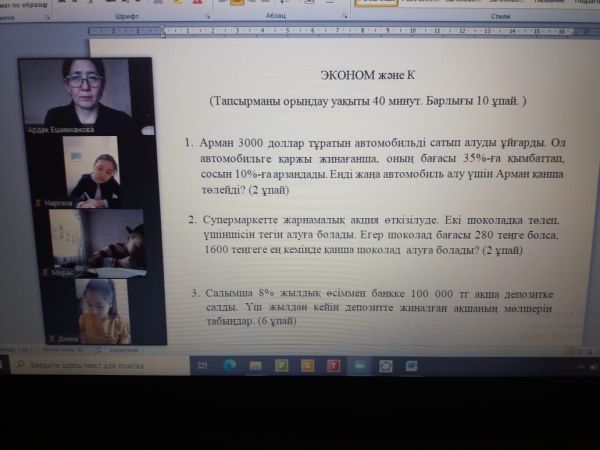The width and height of the screenshot is (600, 450).
Task: Click the orange app icon in taskbar
Action: (307, 365)
